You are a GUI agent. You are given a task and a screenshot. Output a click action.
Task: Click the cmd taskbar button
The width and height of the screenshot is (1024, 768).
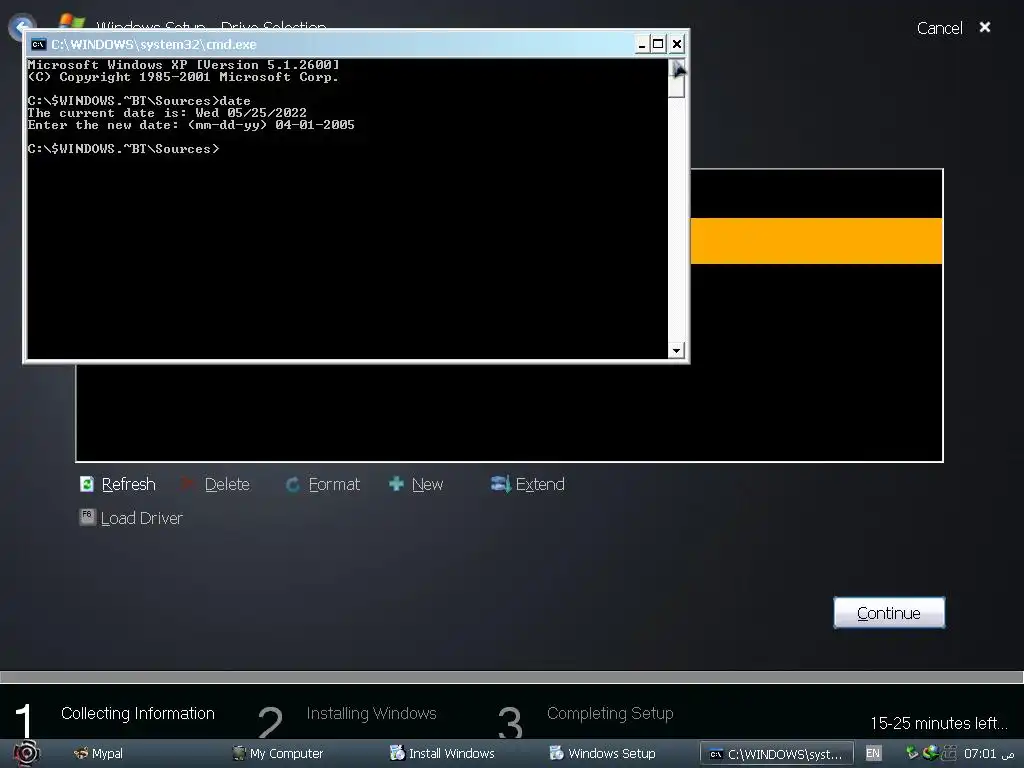(x=776, y=754)
